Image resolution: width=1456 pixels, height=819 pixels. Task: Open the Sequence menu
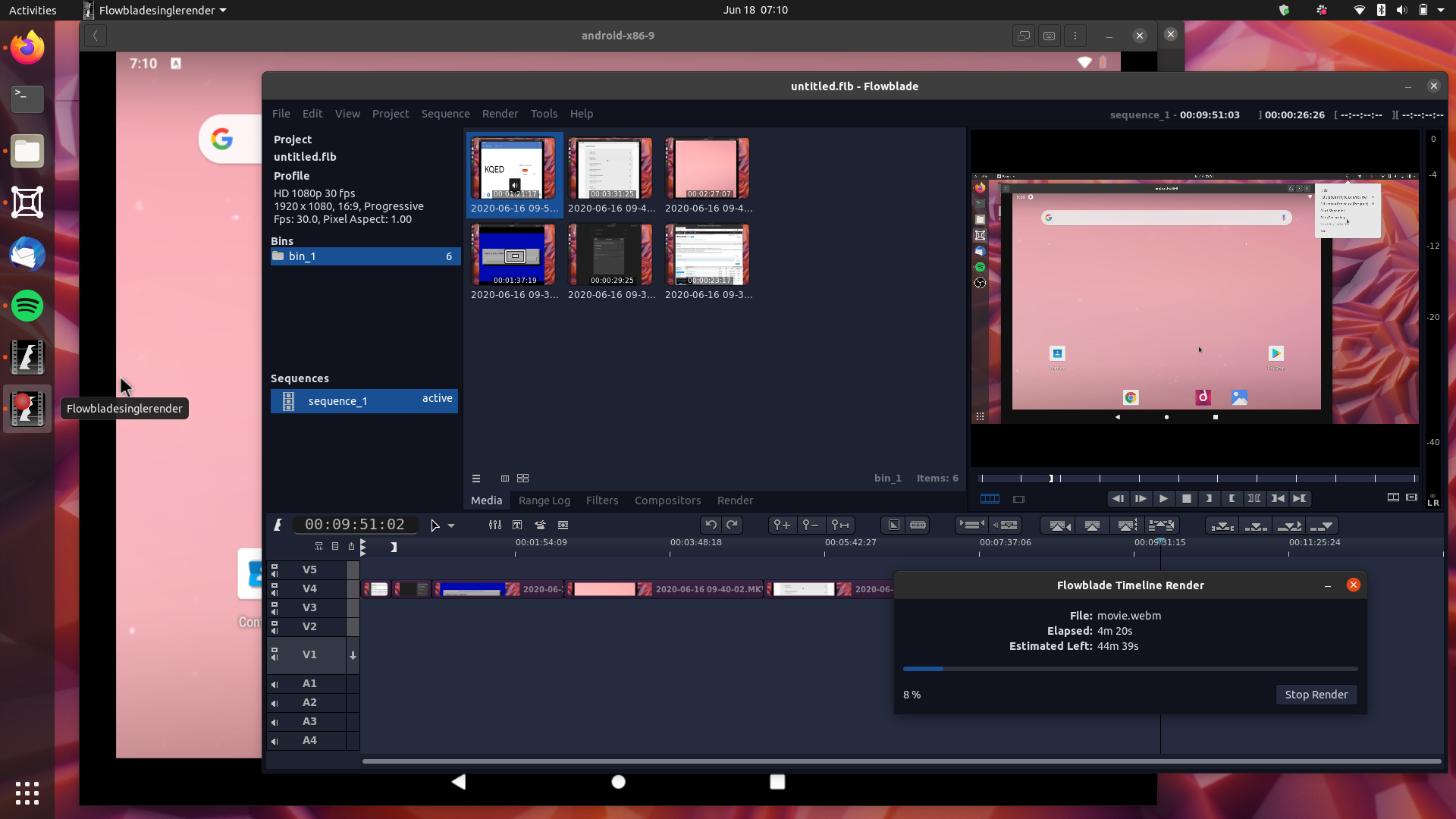(445, 114)
